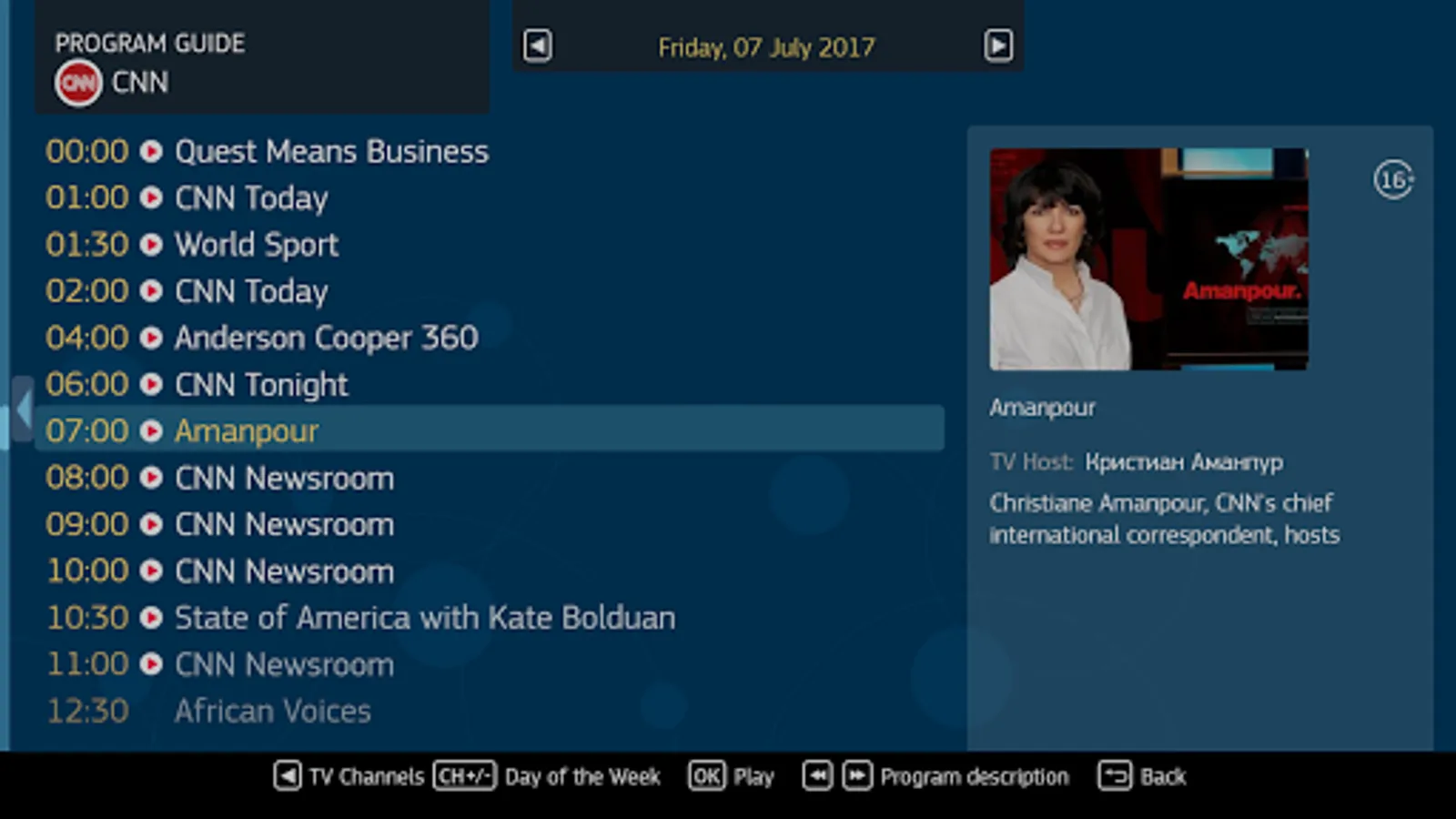Click the play icon beside Quest Means Business
Image resolution: width=1456 pixels, height=819 pixels.
pos(151,151)
